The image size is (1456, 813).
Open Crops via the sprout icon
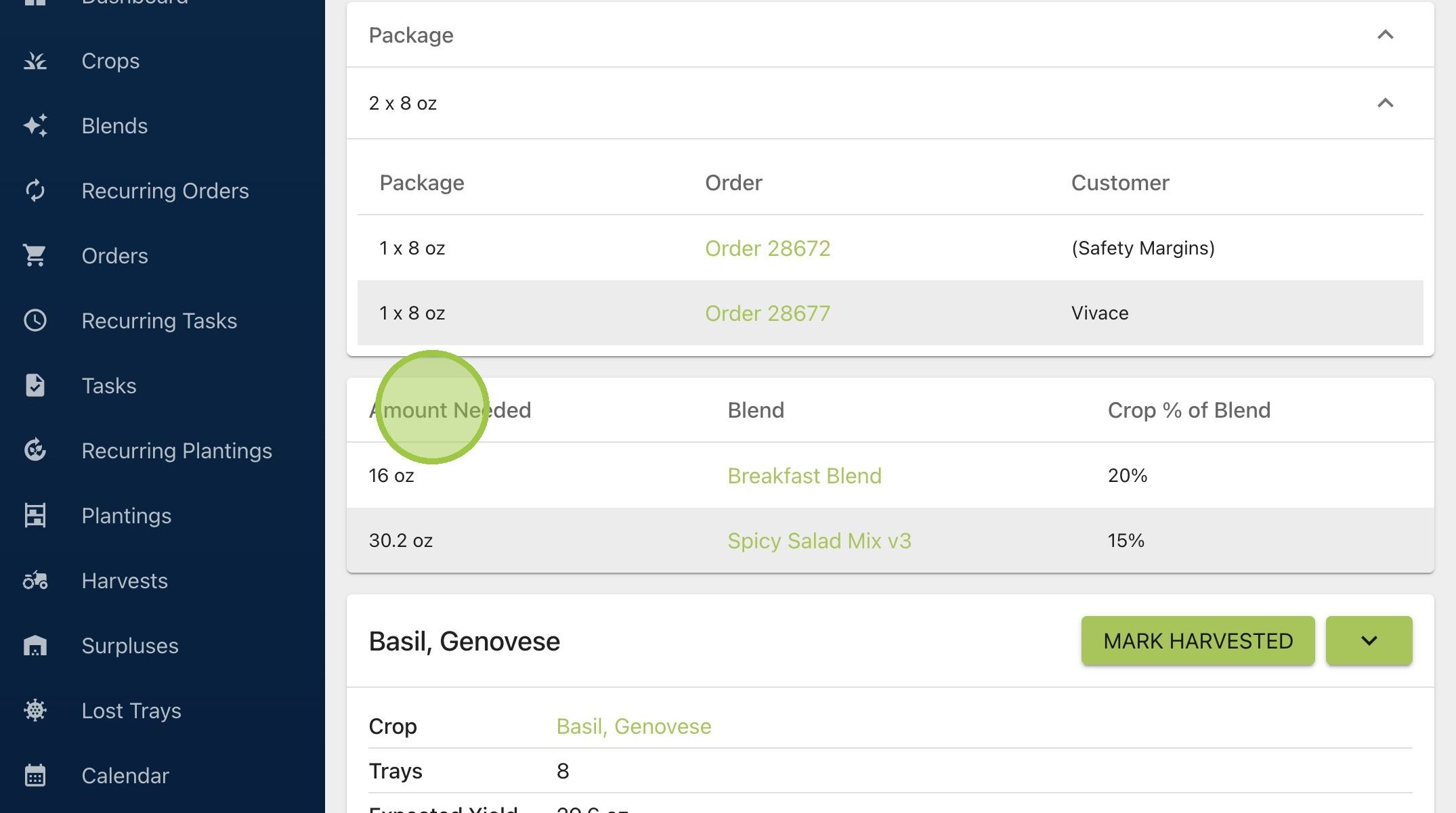tap(35, 61)
